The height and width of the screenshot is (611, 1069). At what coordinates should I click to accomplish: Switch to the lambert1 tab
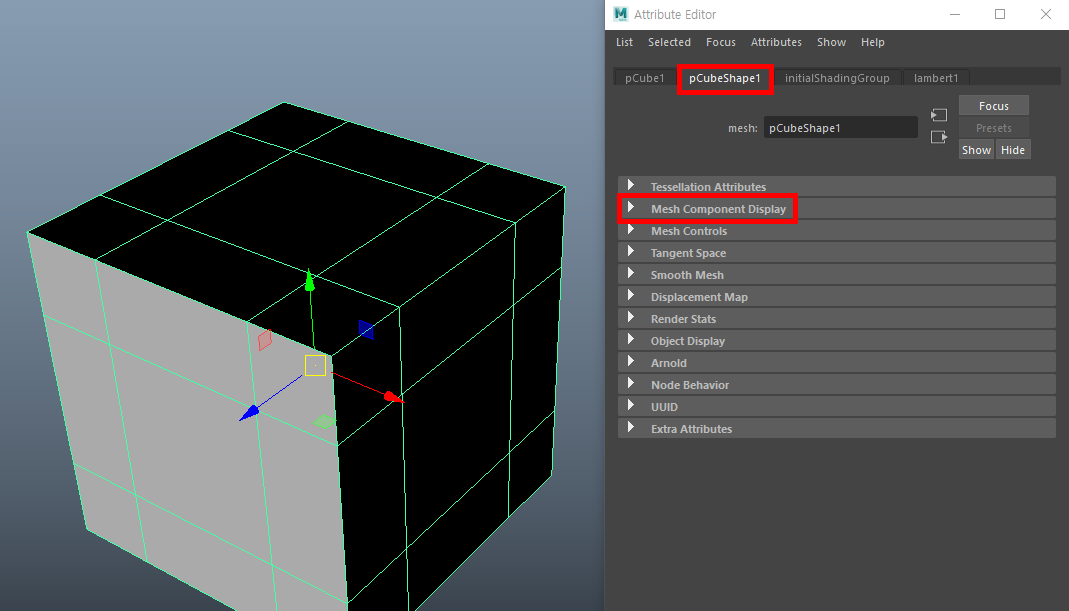pos(935,78)
